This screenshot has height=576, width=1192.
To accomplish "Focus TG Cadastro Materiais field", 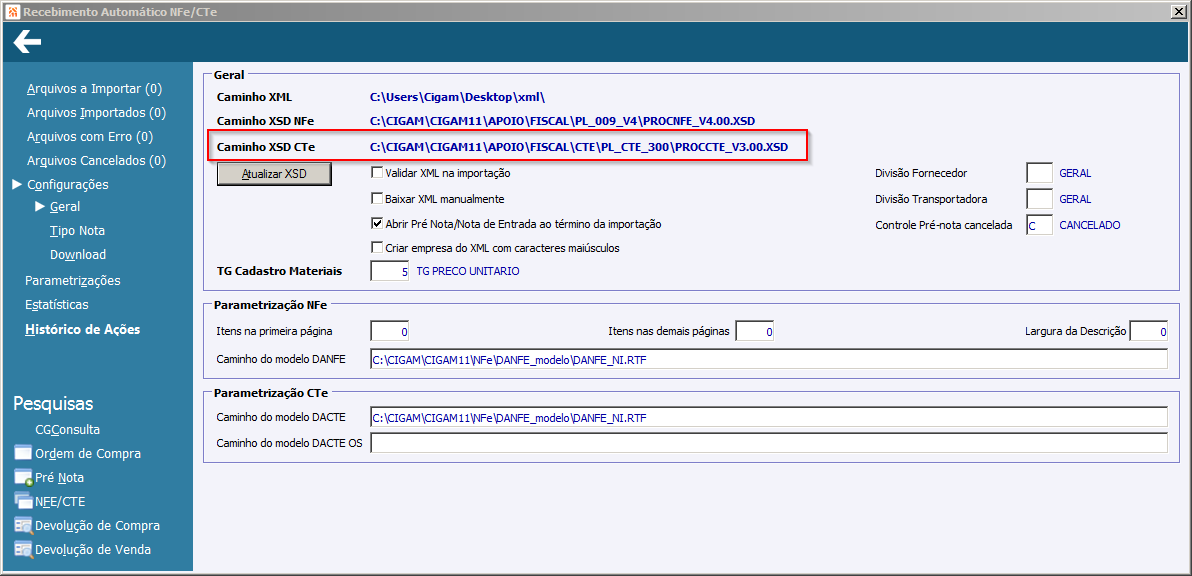I will point(390,271).
